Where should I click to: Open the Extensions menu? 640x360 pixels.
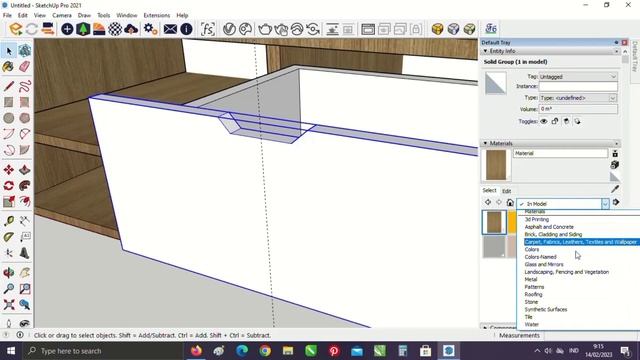[x=156, y=16]
